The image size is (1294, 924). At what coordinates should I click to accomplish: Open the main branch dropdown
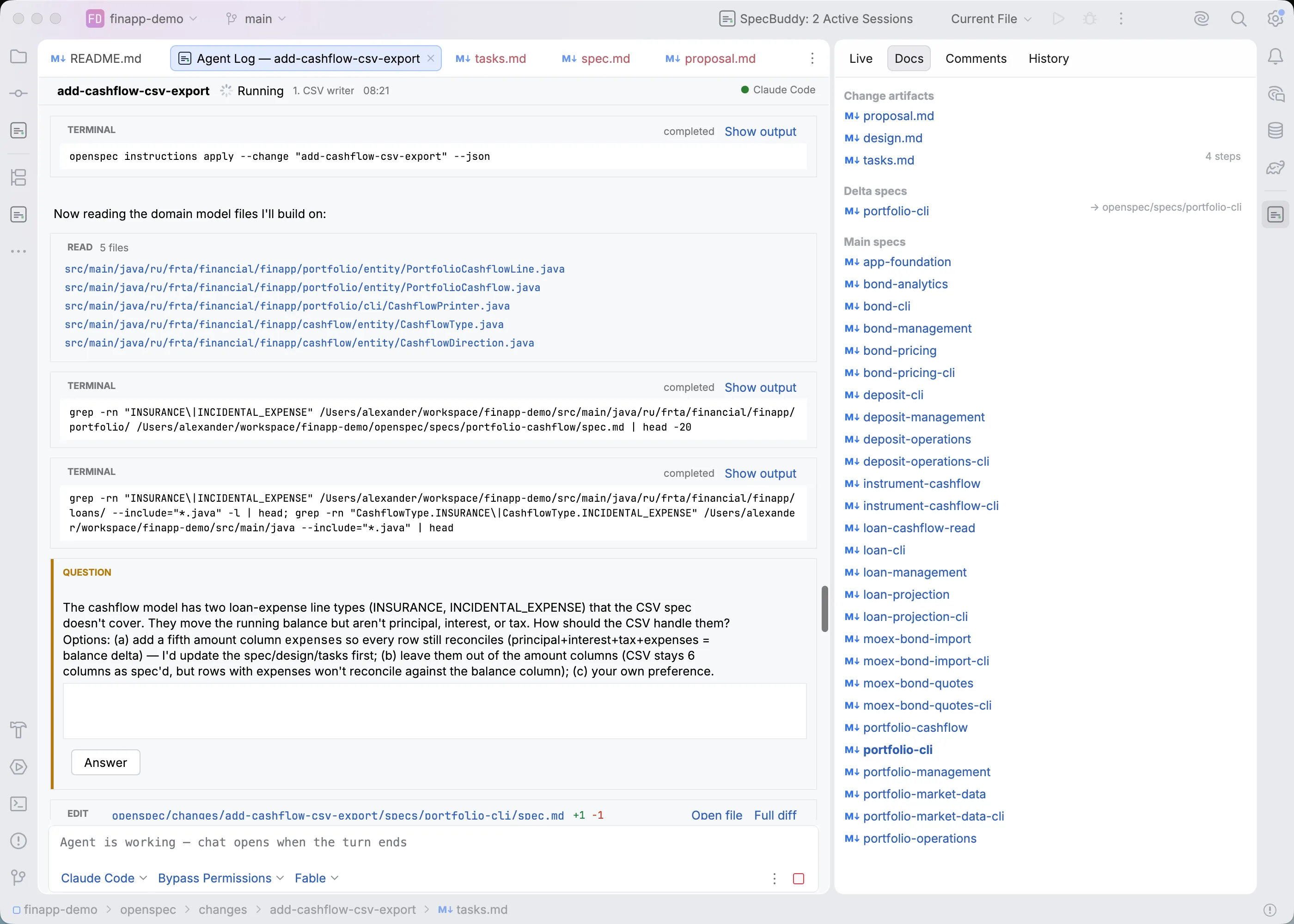tap(256, 19)
